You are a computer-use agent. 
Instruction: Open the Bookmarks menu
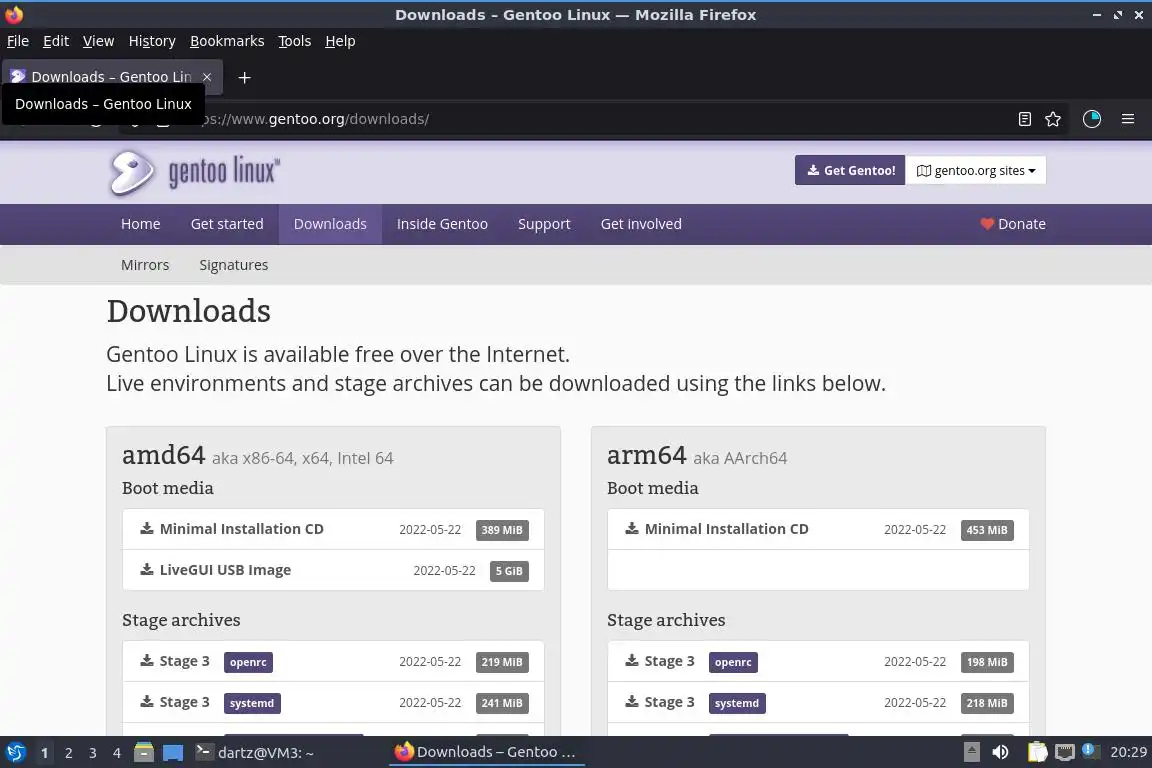tap(227, 41)
